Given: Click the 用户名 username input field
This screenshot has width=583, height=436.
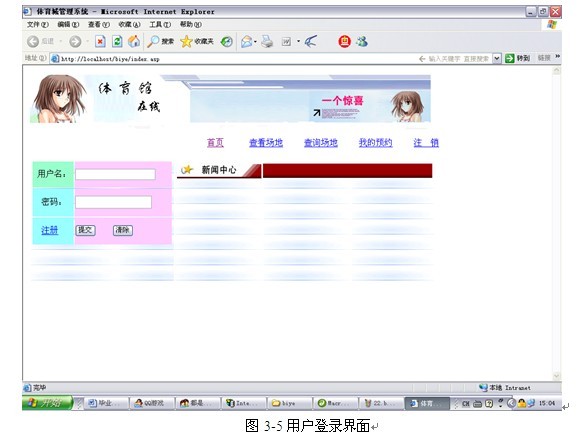Looking at the screenshot, I should (x=115, y=174).
